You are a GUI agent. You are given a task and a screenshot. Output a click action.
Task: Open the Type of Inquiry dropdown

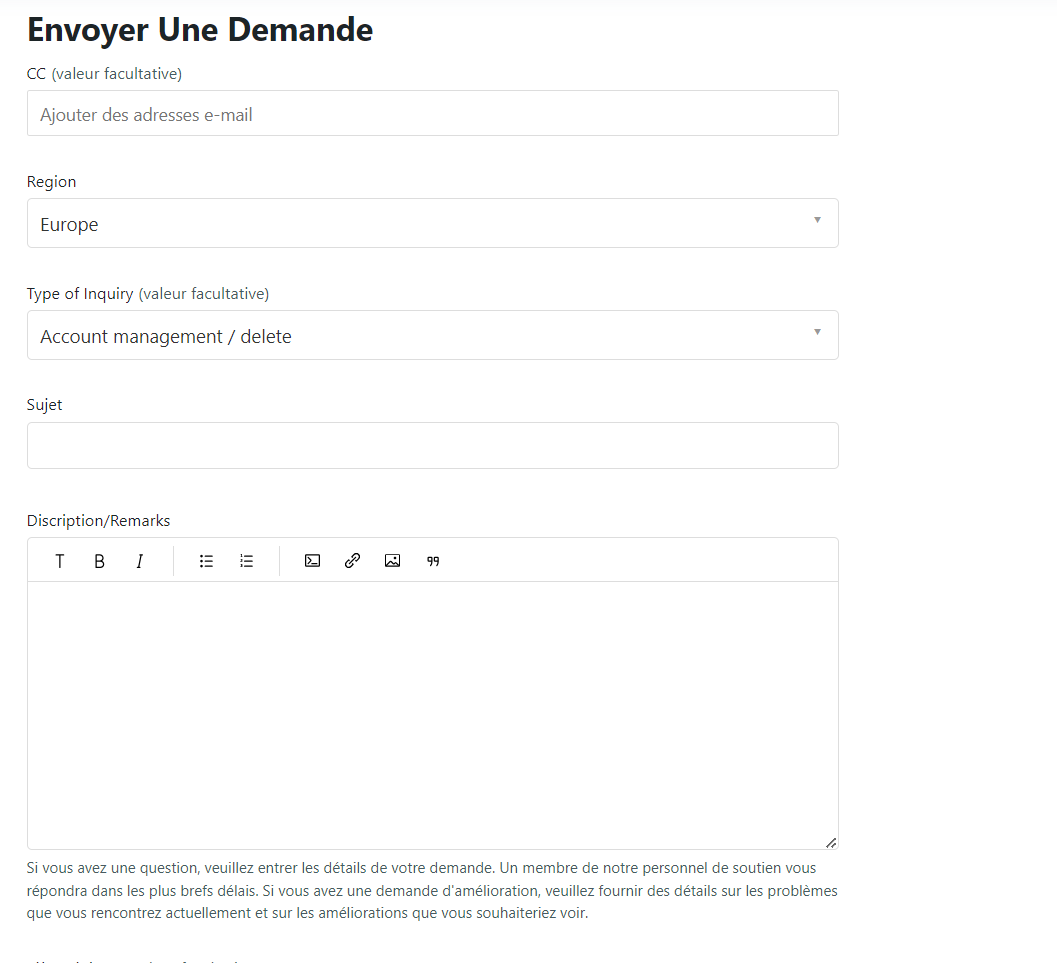(x=433, y=335)
